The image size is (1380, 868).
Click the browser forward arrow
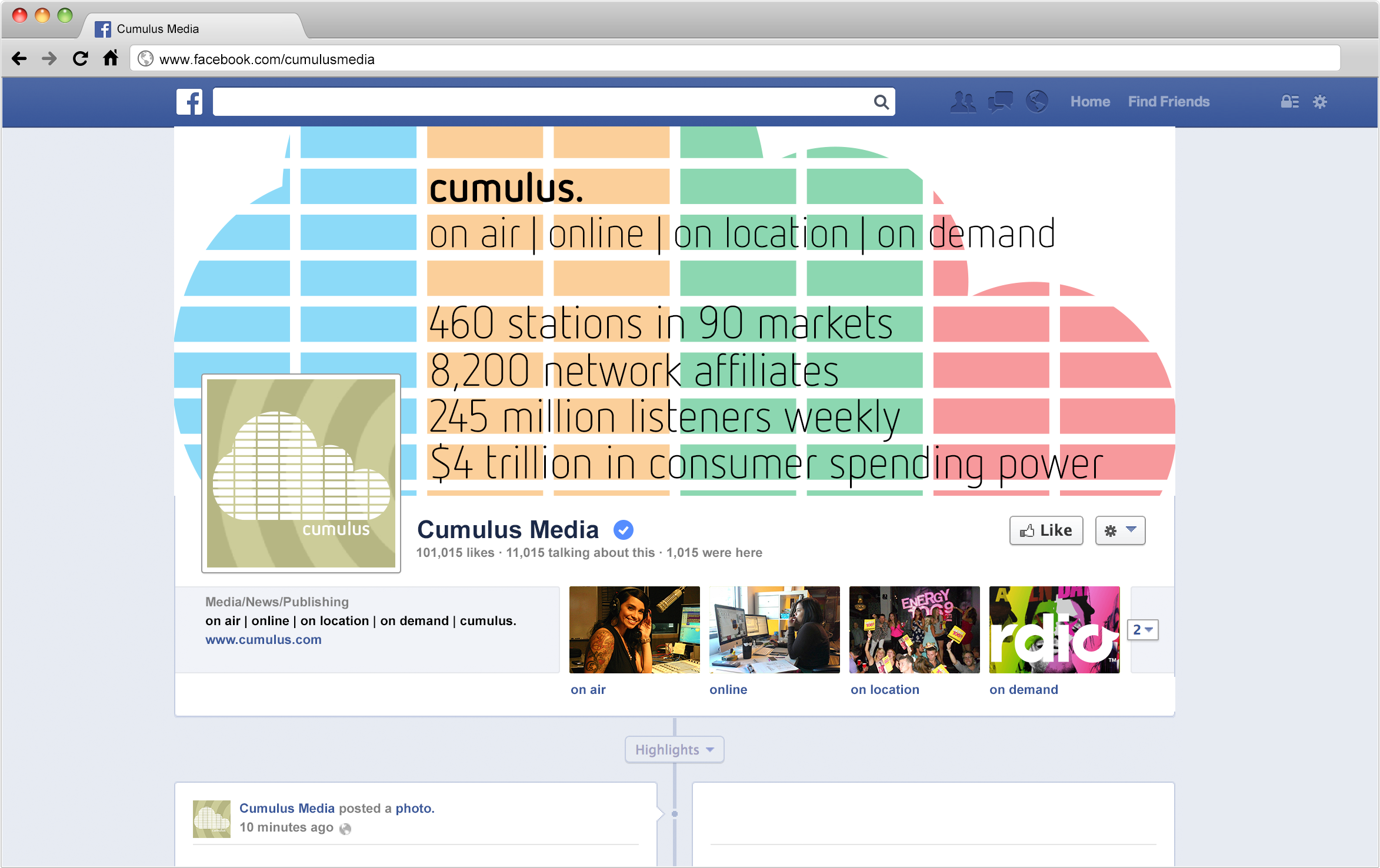49,59
